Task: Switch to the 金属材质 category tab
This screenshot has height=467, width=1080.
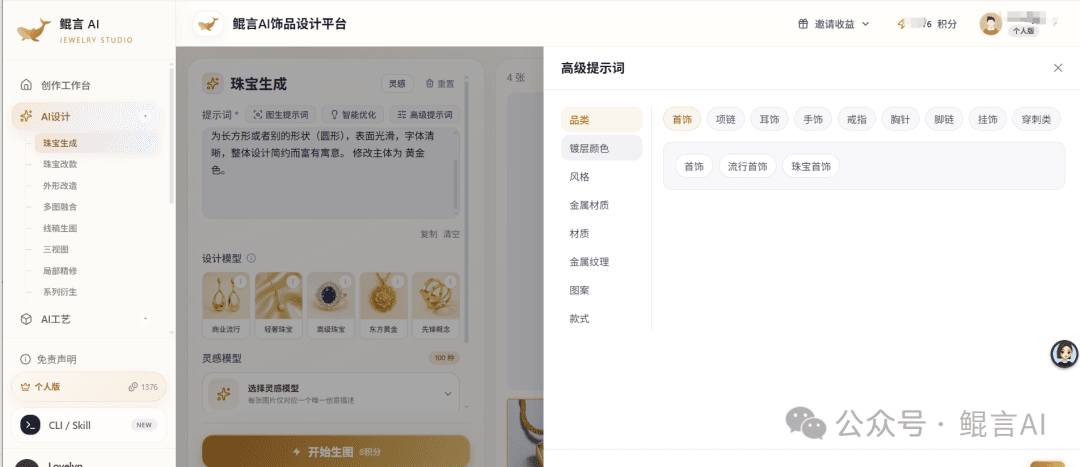Action: [601, 205]
